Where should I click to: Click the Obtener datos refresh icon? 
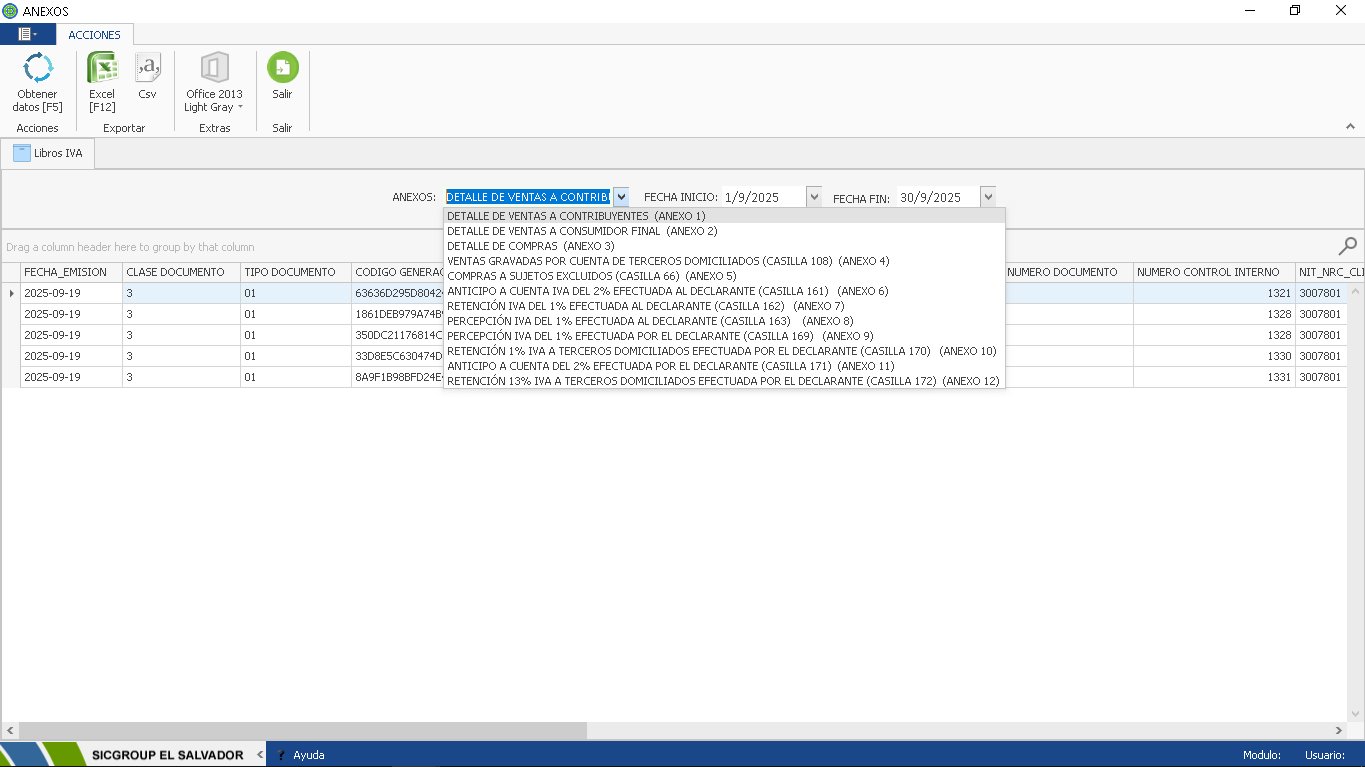(x=38, y=69)
